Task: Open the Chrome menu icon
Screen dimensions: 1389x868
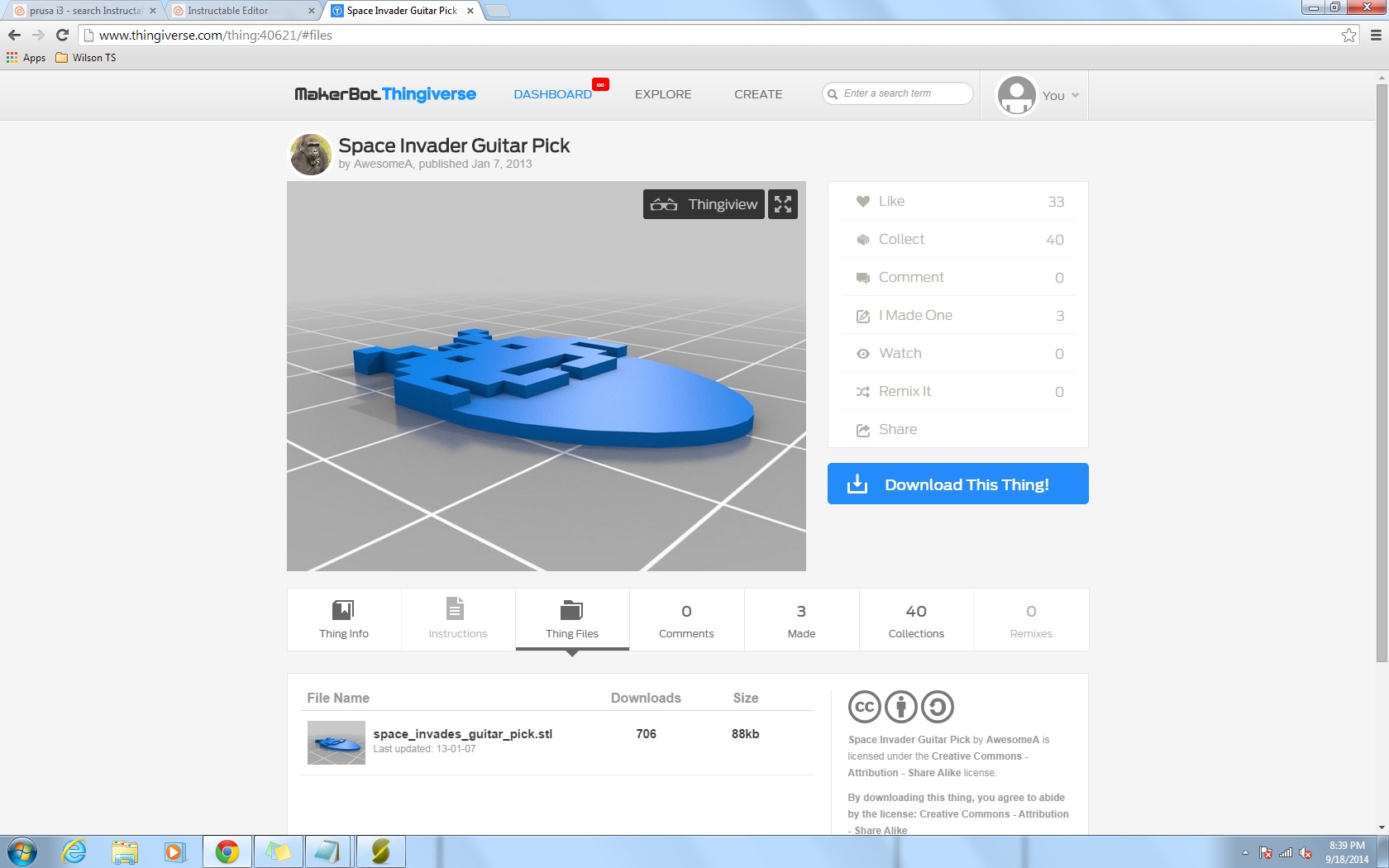Action: coord(1376,35)
